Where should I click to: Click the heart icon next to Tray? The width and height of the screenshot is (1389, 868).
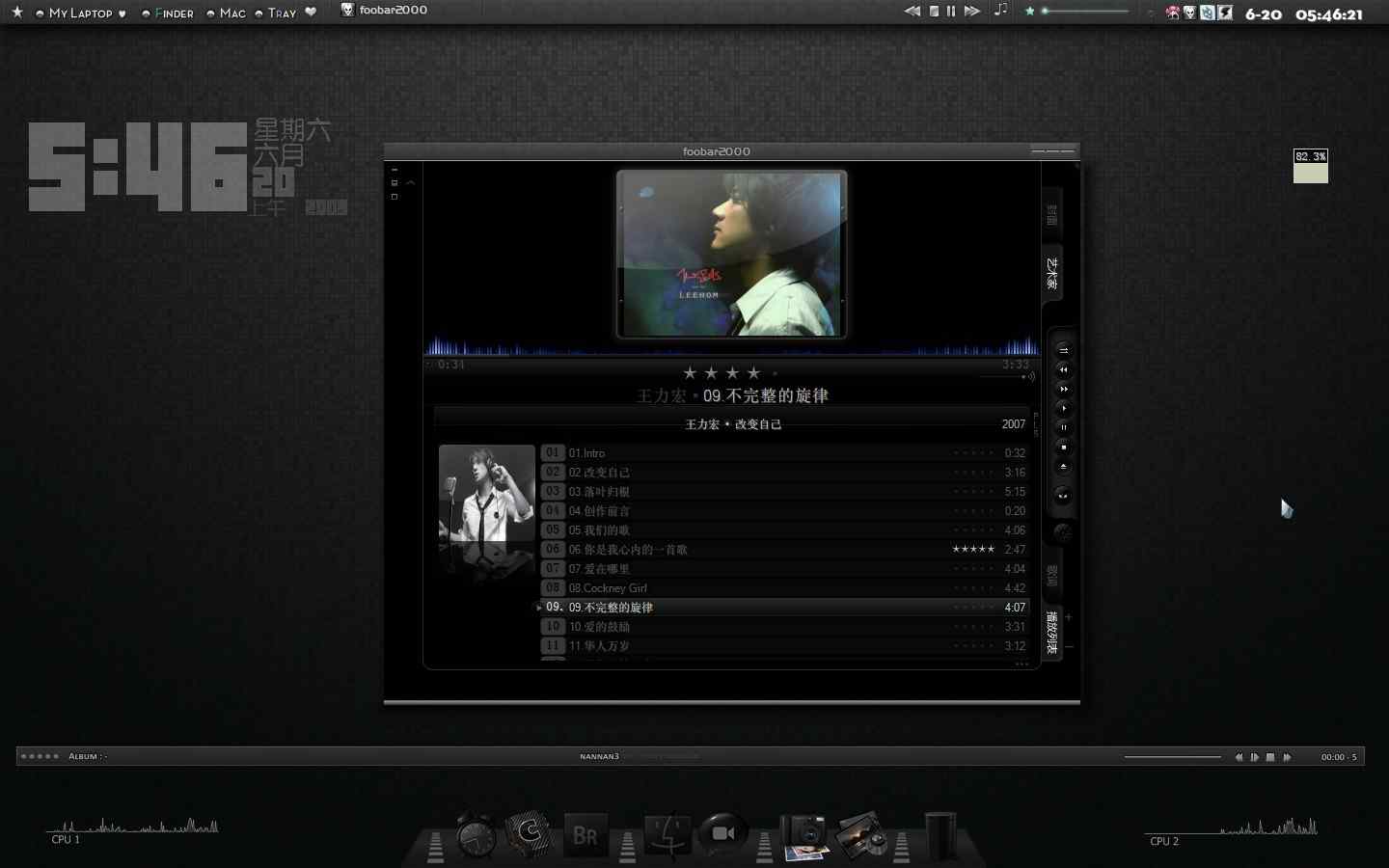click(x=311, y=13)
